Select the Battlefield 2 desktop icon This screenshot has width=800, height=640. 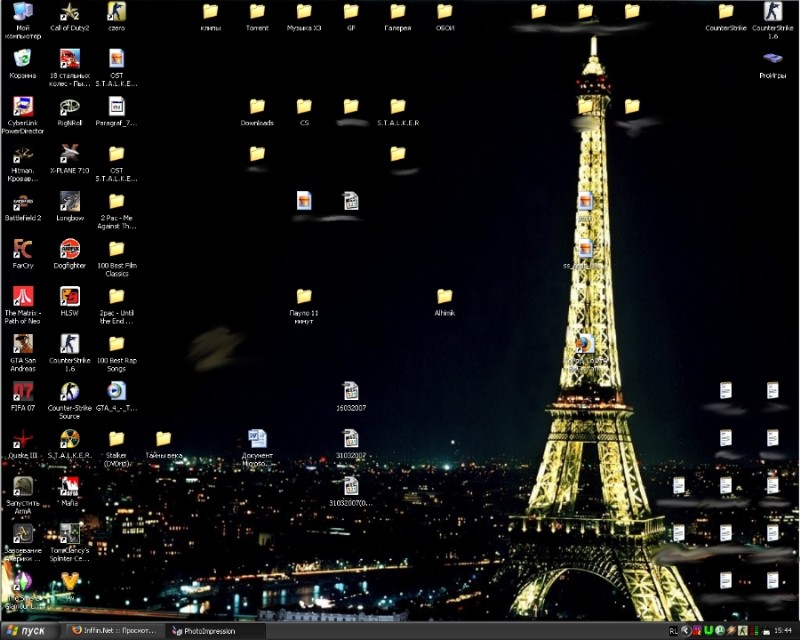22,201
